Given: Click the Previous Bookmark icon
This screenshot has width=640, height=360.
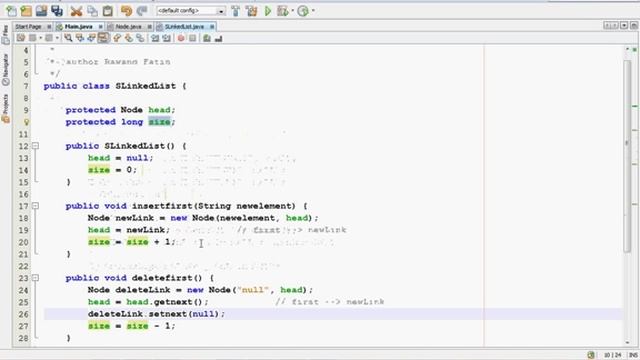Looking at the screenshot, I should 117,38.
